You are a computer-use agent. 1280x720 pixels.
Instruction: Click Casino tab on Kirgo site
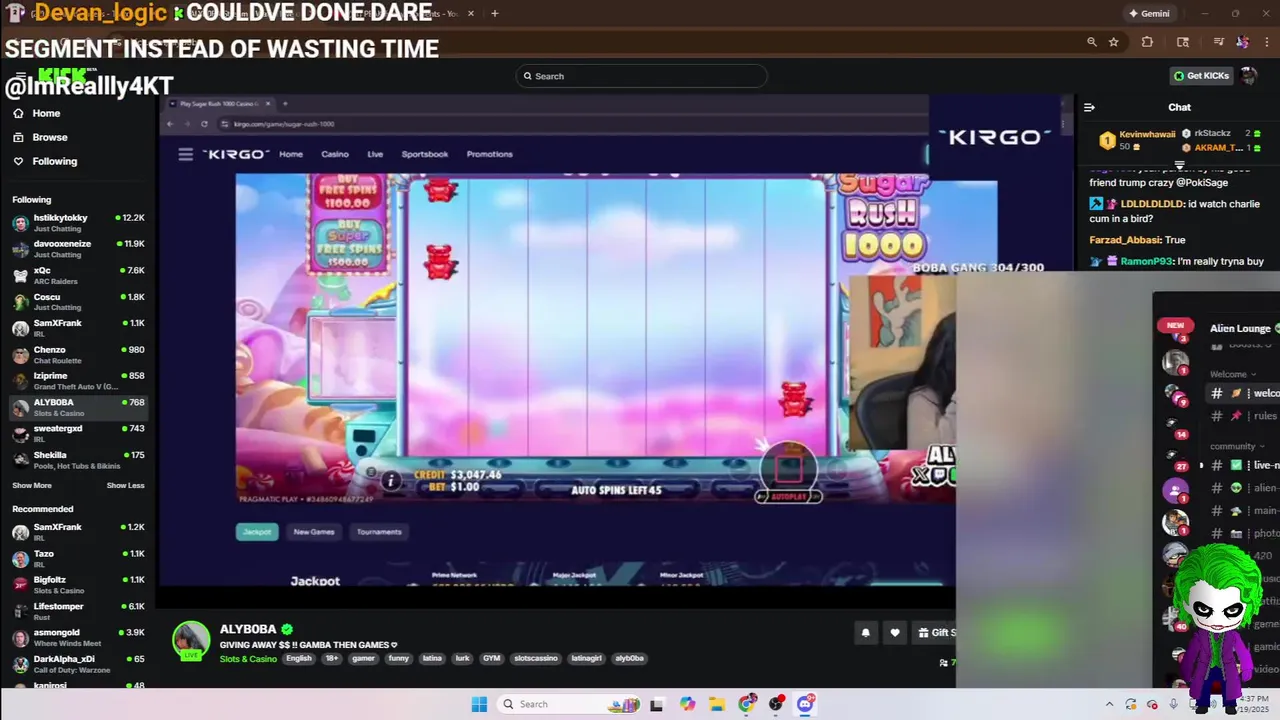point(335,154)
